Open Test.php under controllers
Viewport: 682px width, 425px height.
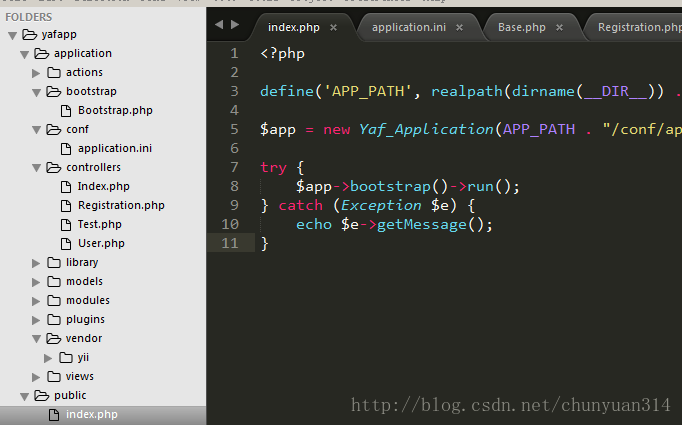tap(100, 224)
